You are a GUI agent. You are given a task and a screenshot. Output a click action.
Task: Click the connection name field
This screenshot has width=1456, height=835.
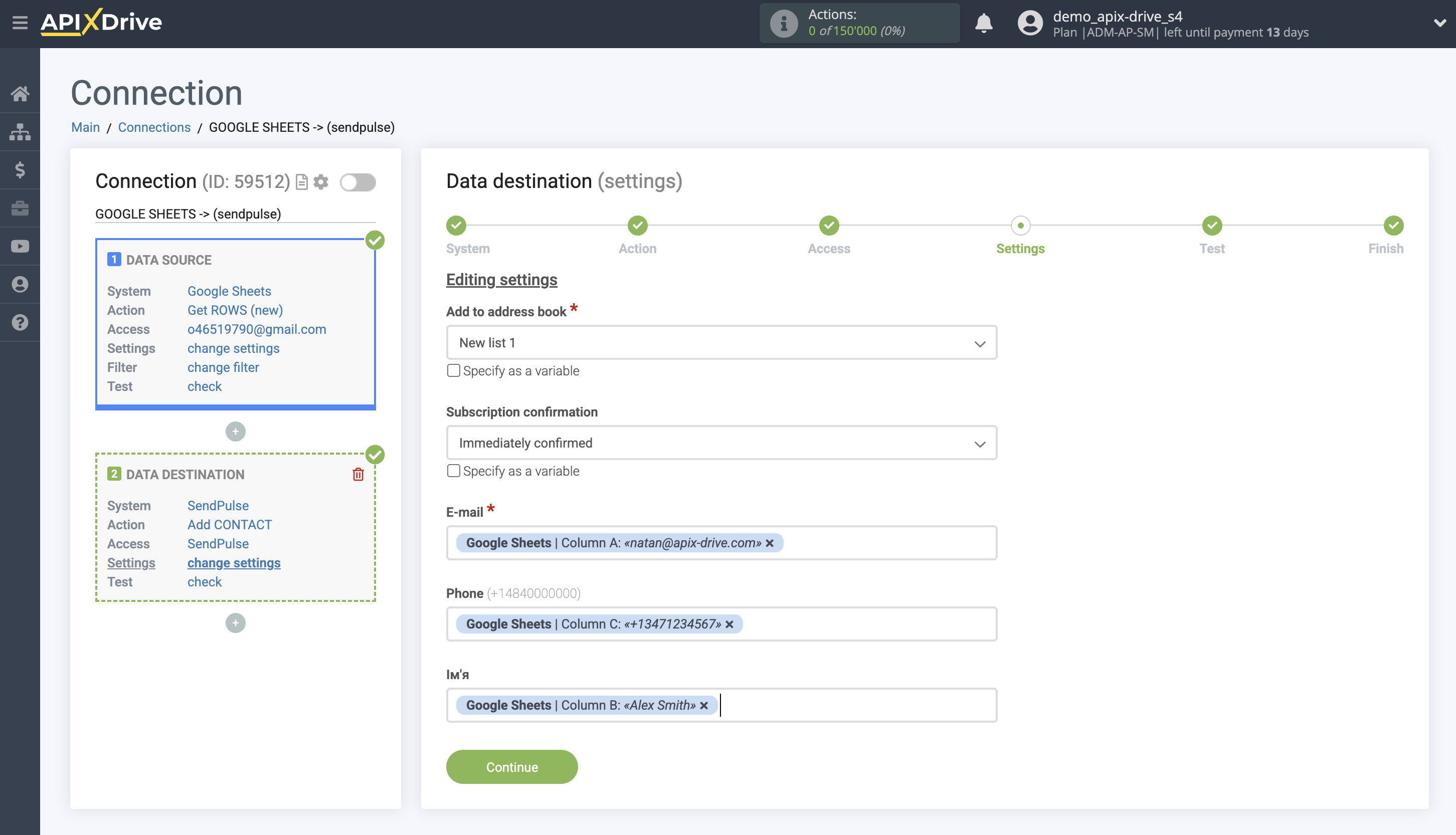point(235,214)
